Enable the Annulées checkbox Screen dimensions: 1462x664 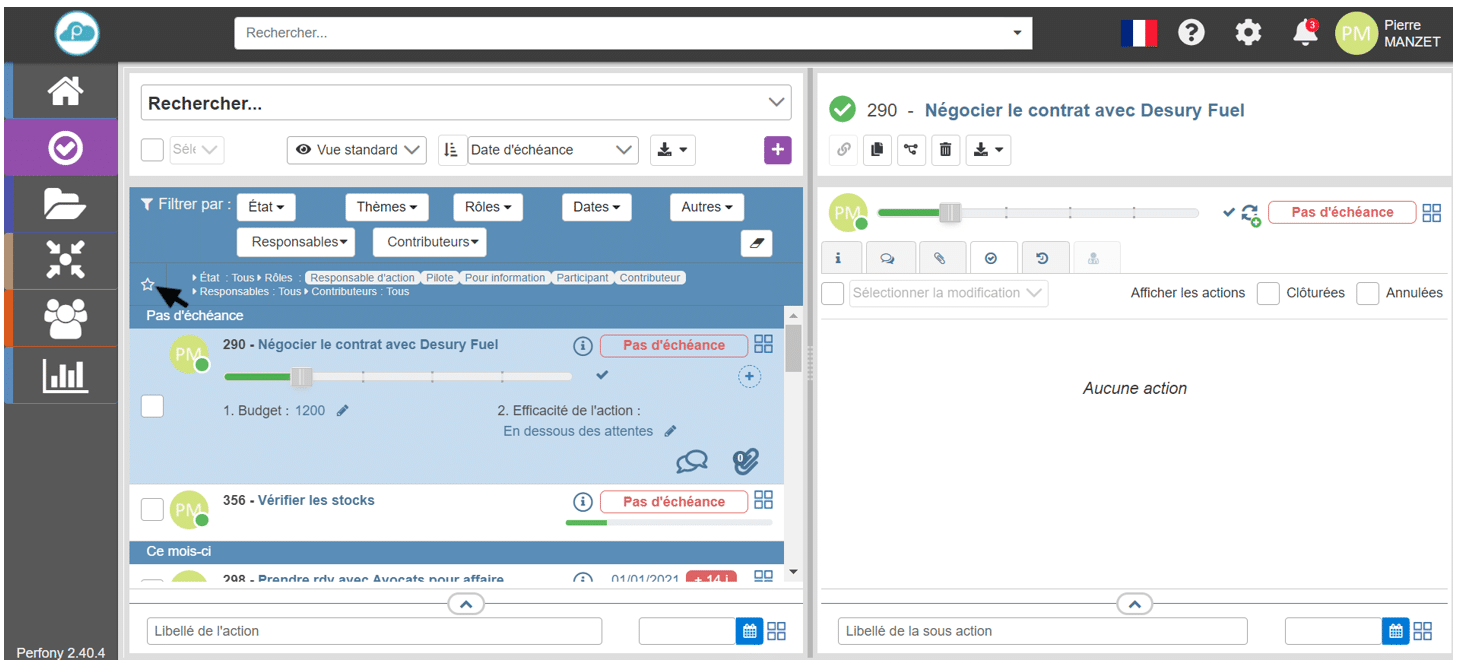pyautogui.click(x=1367, y=293)
